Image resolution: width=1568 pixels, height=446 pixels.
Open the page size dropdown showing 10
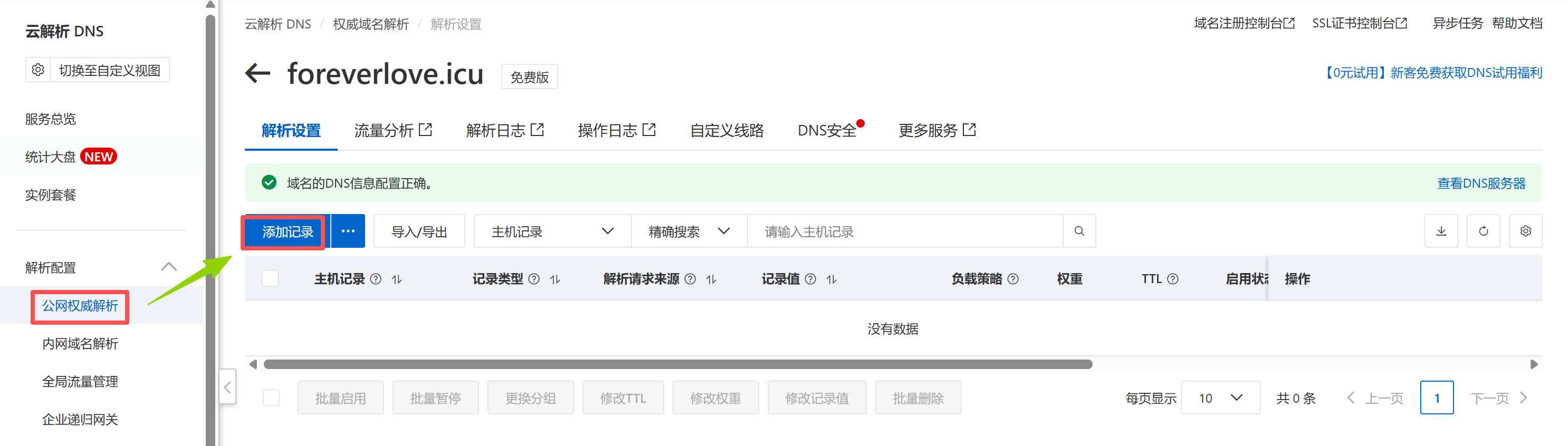point(1220,398)
